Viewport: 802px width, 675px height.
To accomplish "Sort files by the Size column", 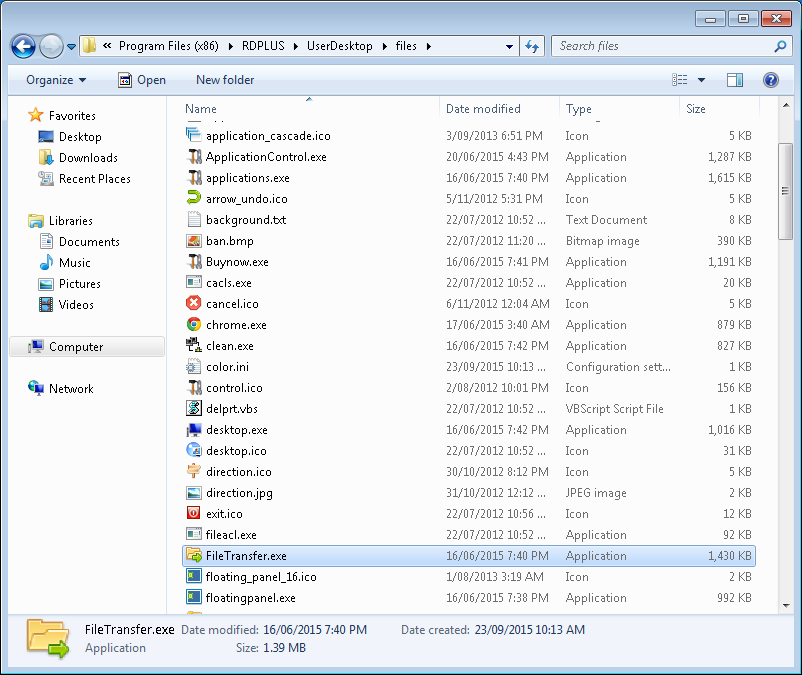I will click(696, 109).
